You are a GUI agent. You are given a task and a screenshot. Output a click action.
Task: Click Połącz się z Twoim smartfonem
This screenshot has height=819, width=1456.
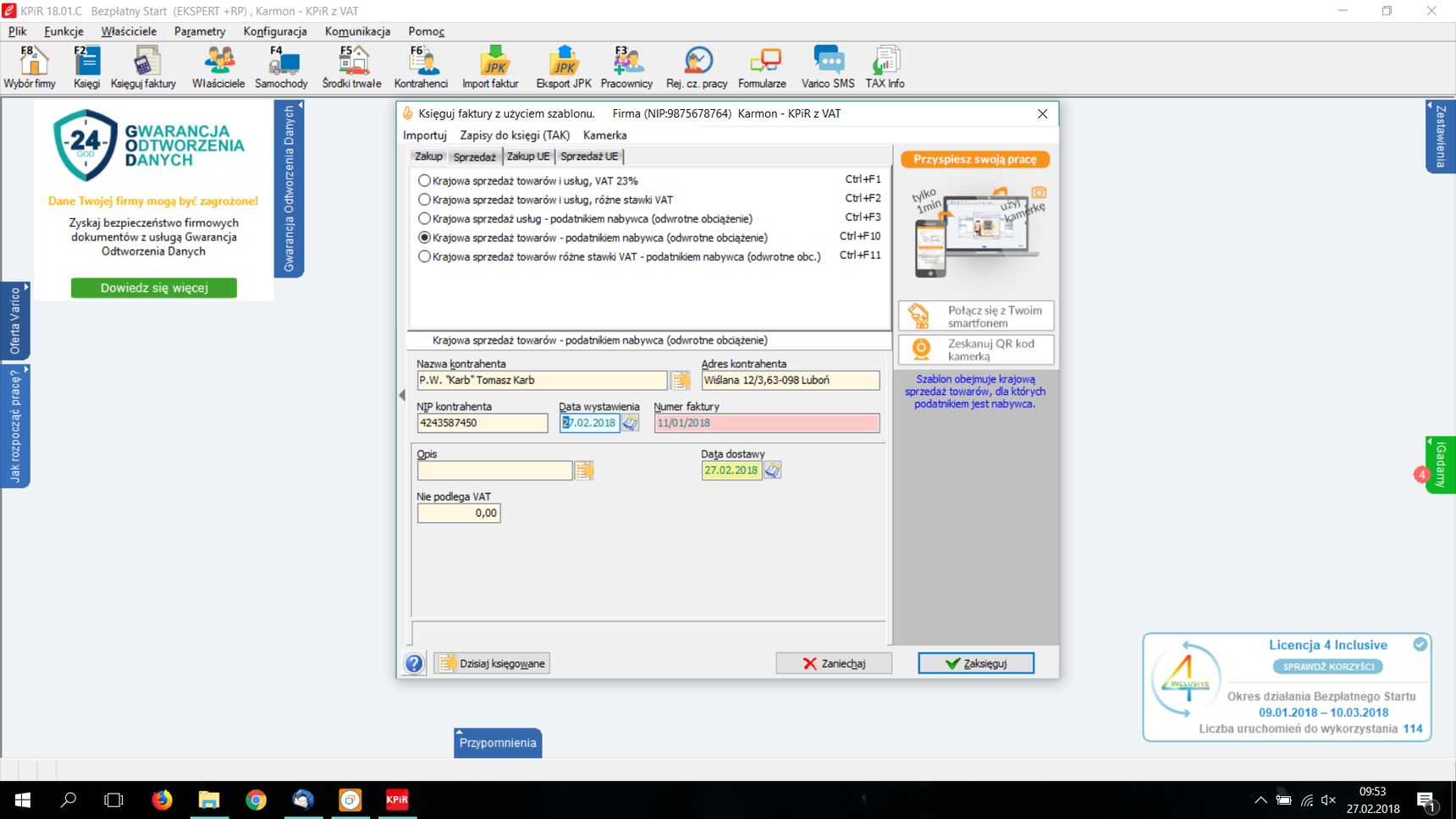(976, 316)
